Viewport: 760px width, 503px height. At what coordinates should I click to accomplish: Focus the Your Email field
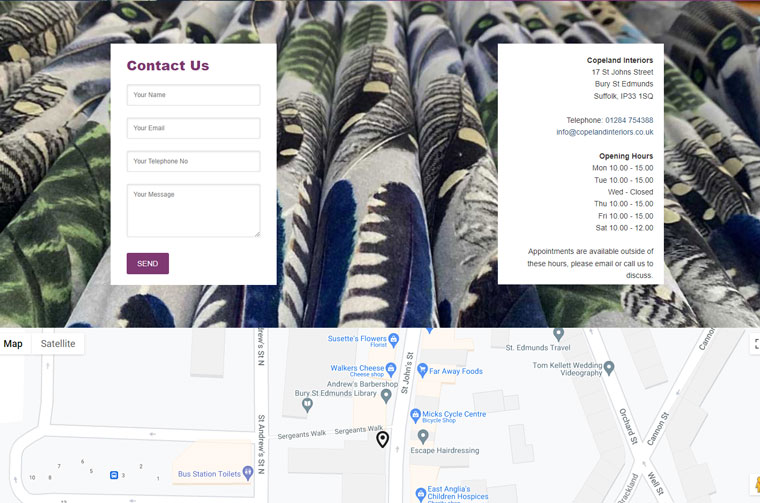click(193, 128)
